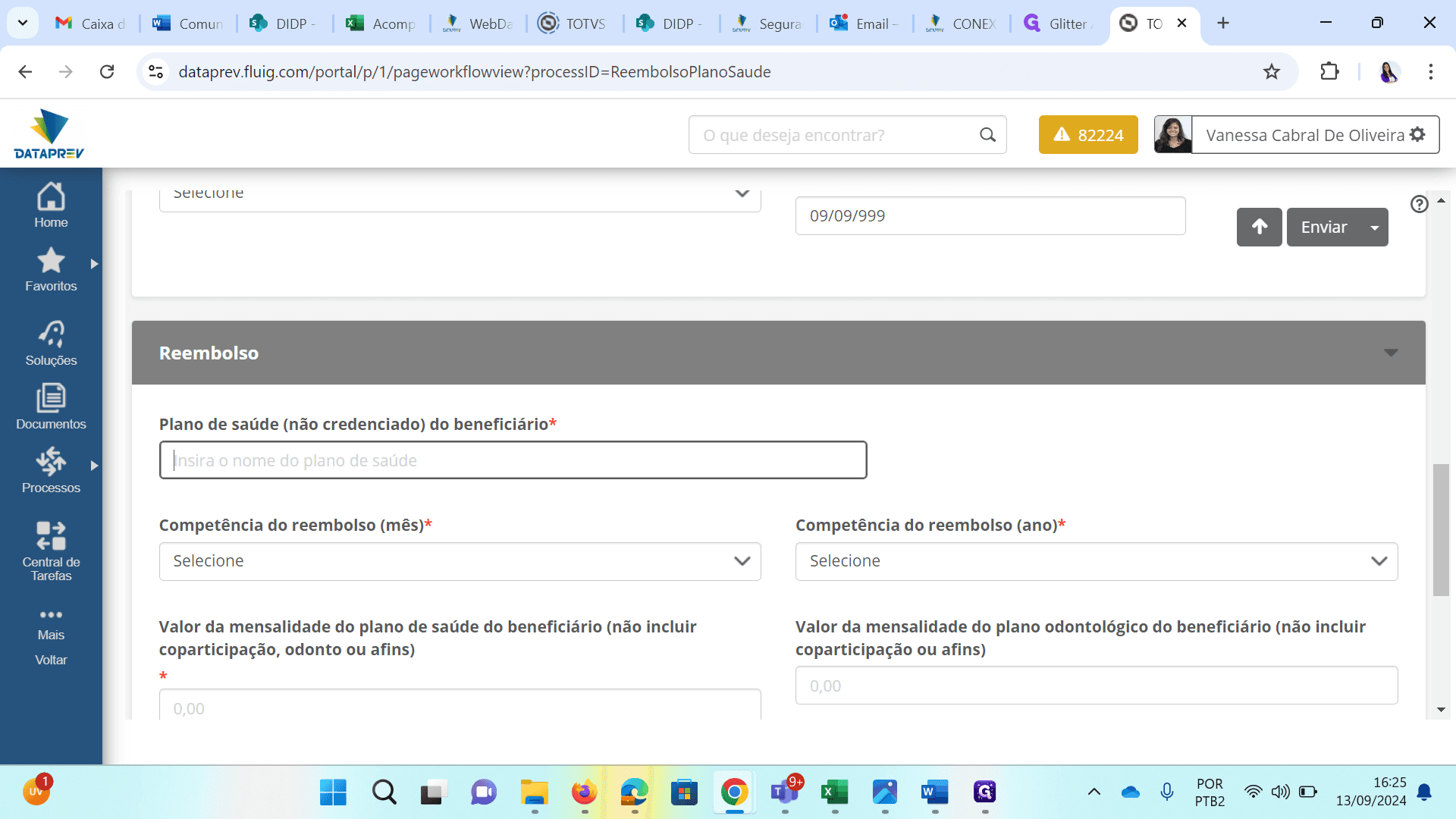Click Voltar in sidebar
This screenshot has width=1456, height=819.
click(51, 660)
